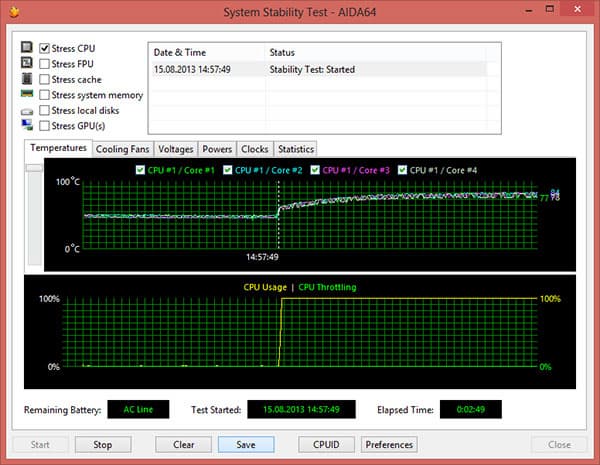This screenshot has width=600, height=465.
Task: Hide CPU #1 / Core #1 graph line
Action: 140,170
